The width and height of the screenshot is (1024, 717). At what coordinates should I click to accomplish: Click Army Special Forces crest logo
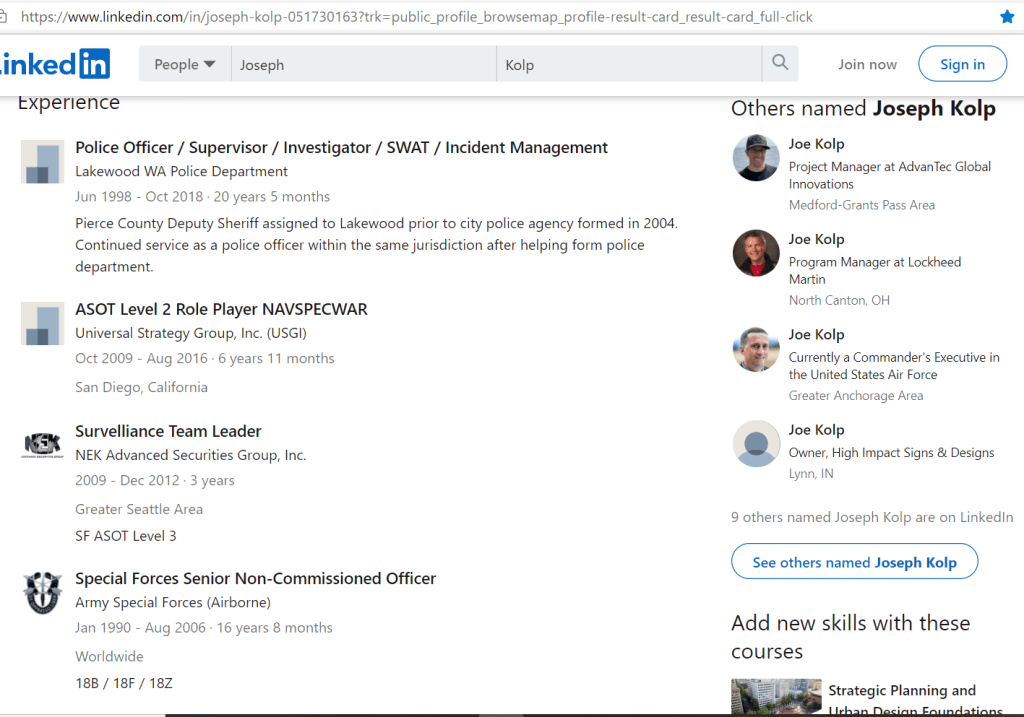pos(42,592)
